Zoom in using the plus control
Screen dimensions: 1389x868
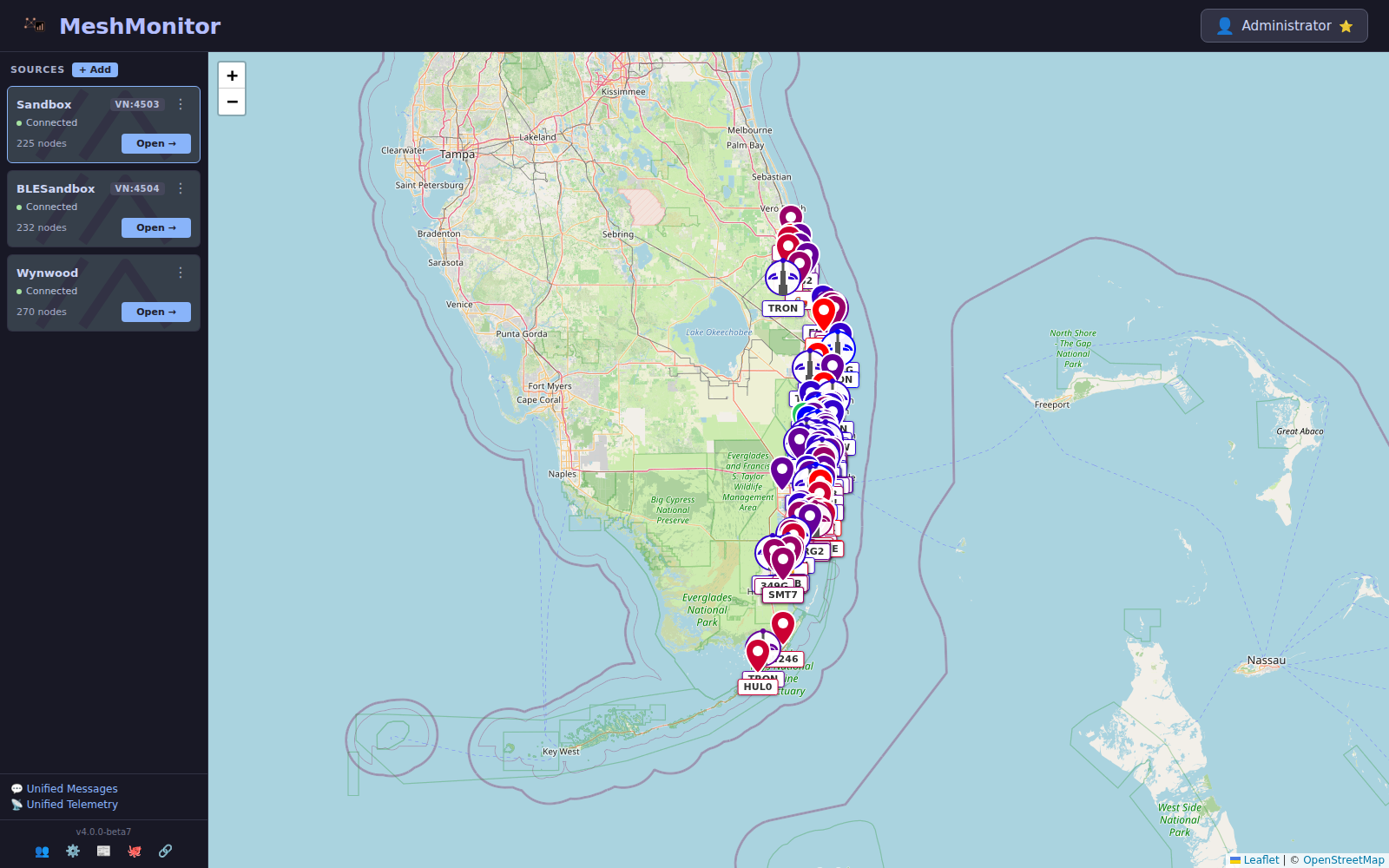tap(232, 76)
